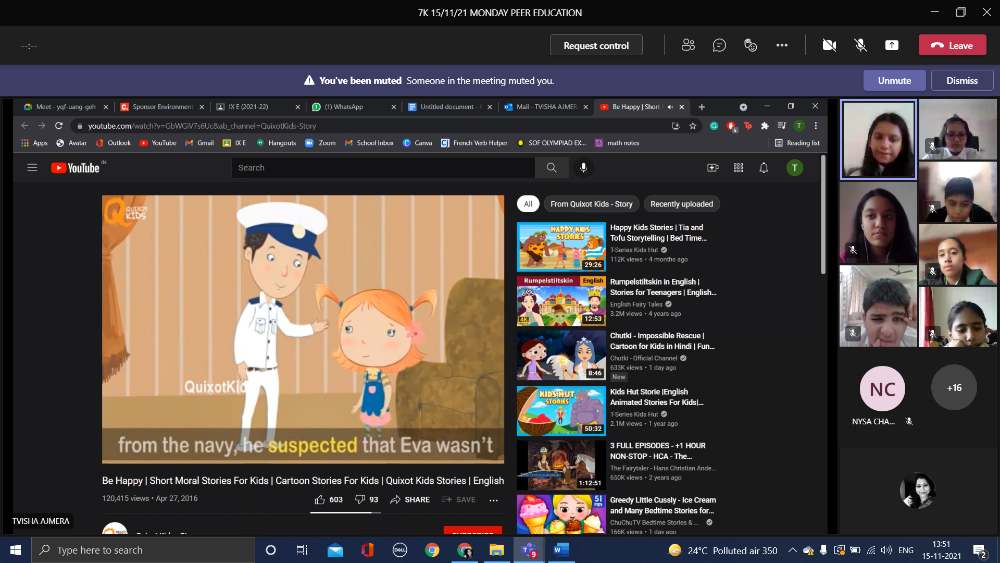Open the Windows notification center
The width and height of the screenshot is (1000, 563).
point(980,550)
